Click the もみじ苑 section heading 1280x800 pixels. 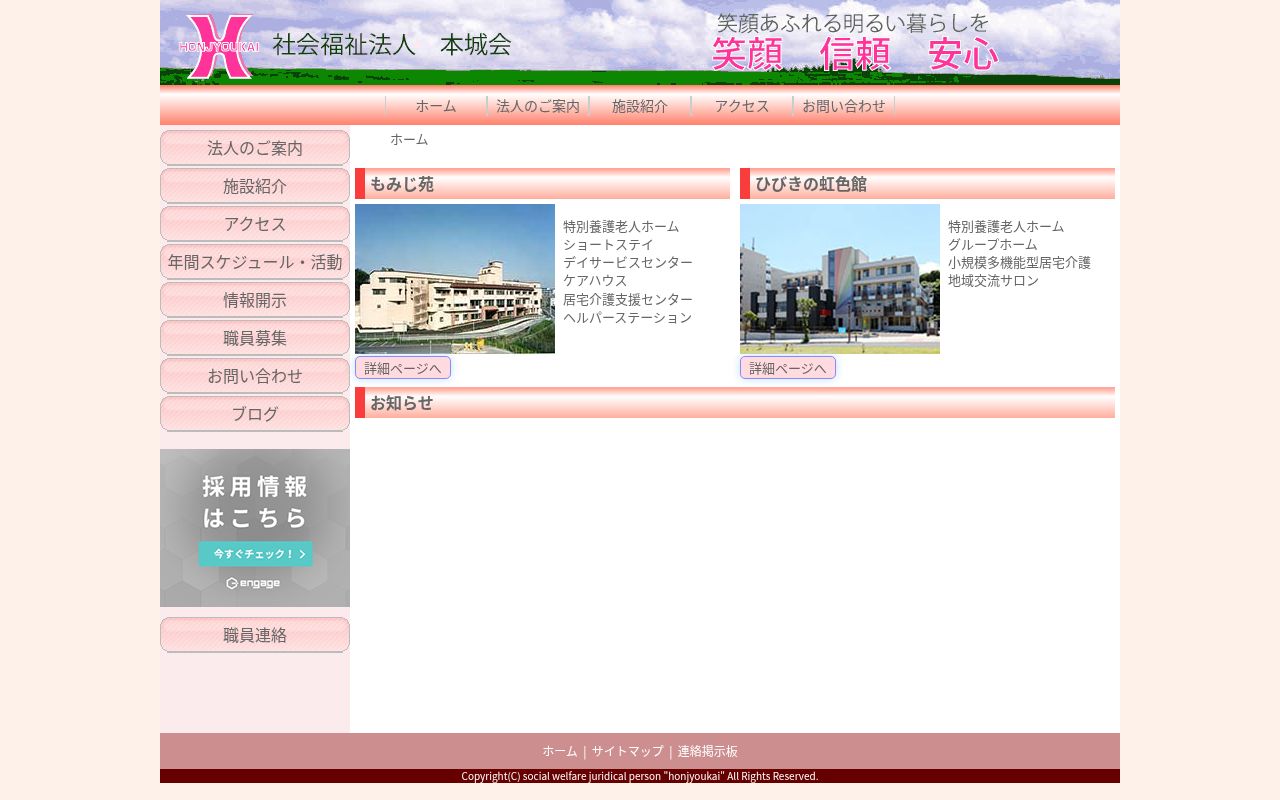click(x=542, y=184)
